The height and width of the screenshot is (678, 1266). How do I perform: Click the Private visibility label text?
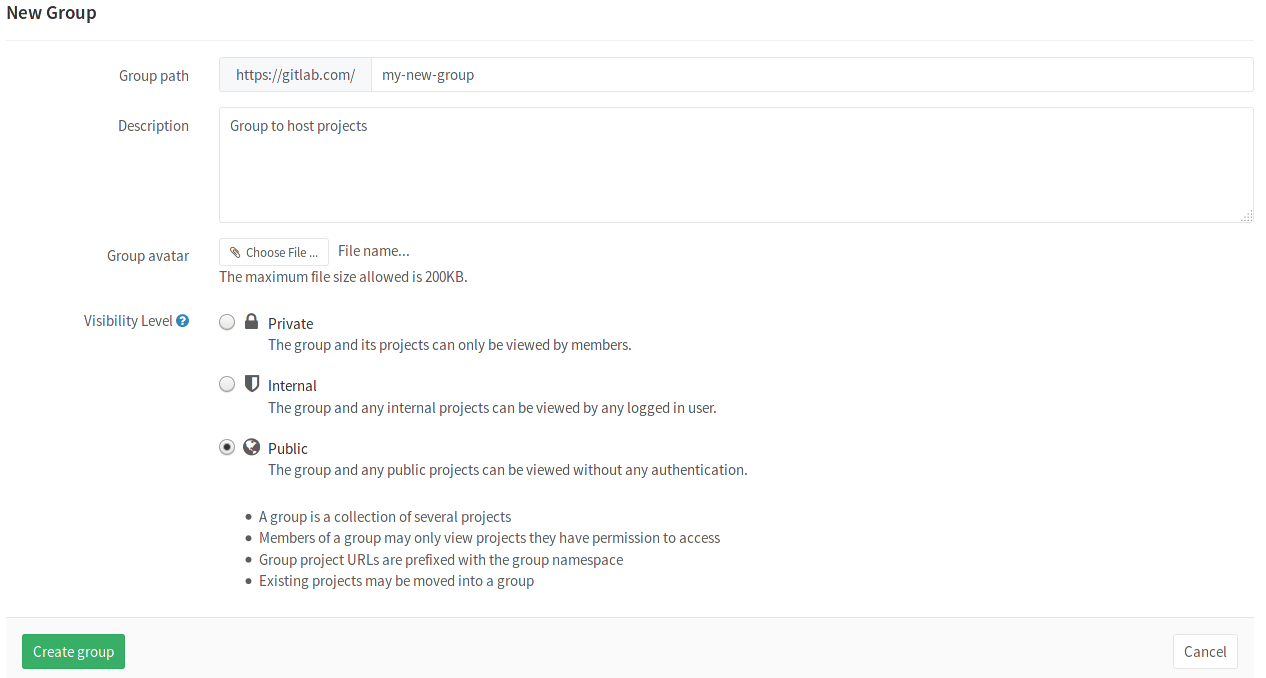tap(290, 323)
